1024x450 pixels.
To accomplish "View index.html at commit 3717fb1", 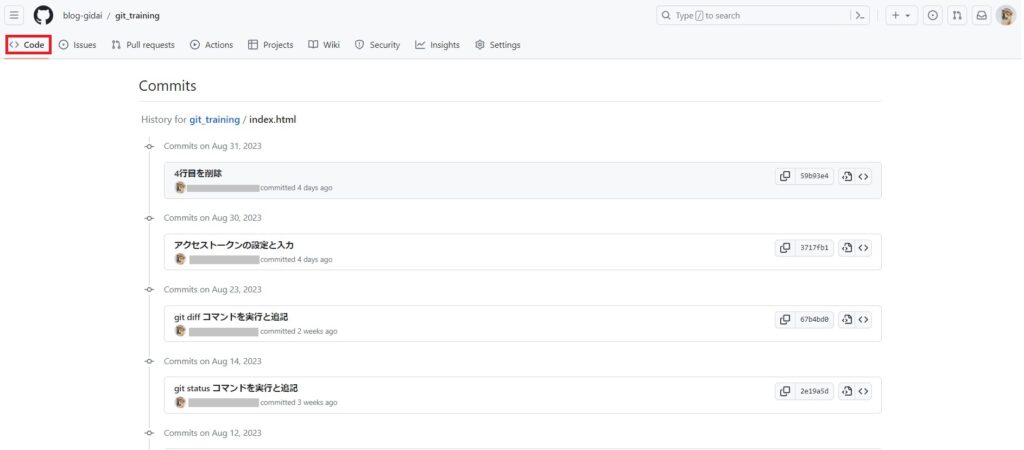I will tap(846, 248).
